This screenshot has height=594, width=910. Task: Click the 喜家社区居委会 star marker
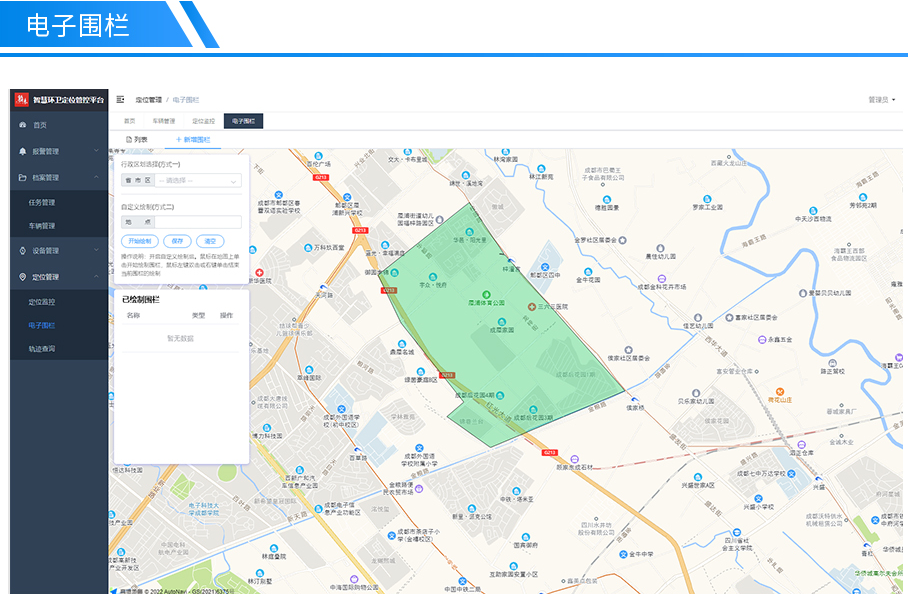pyautogui.click(x=729, y=317)
